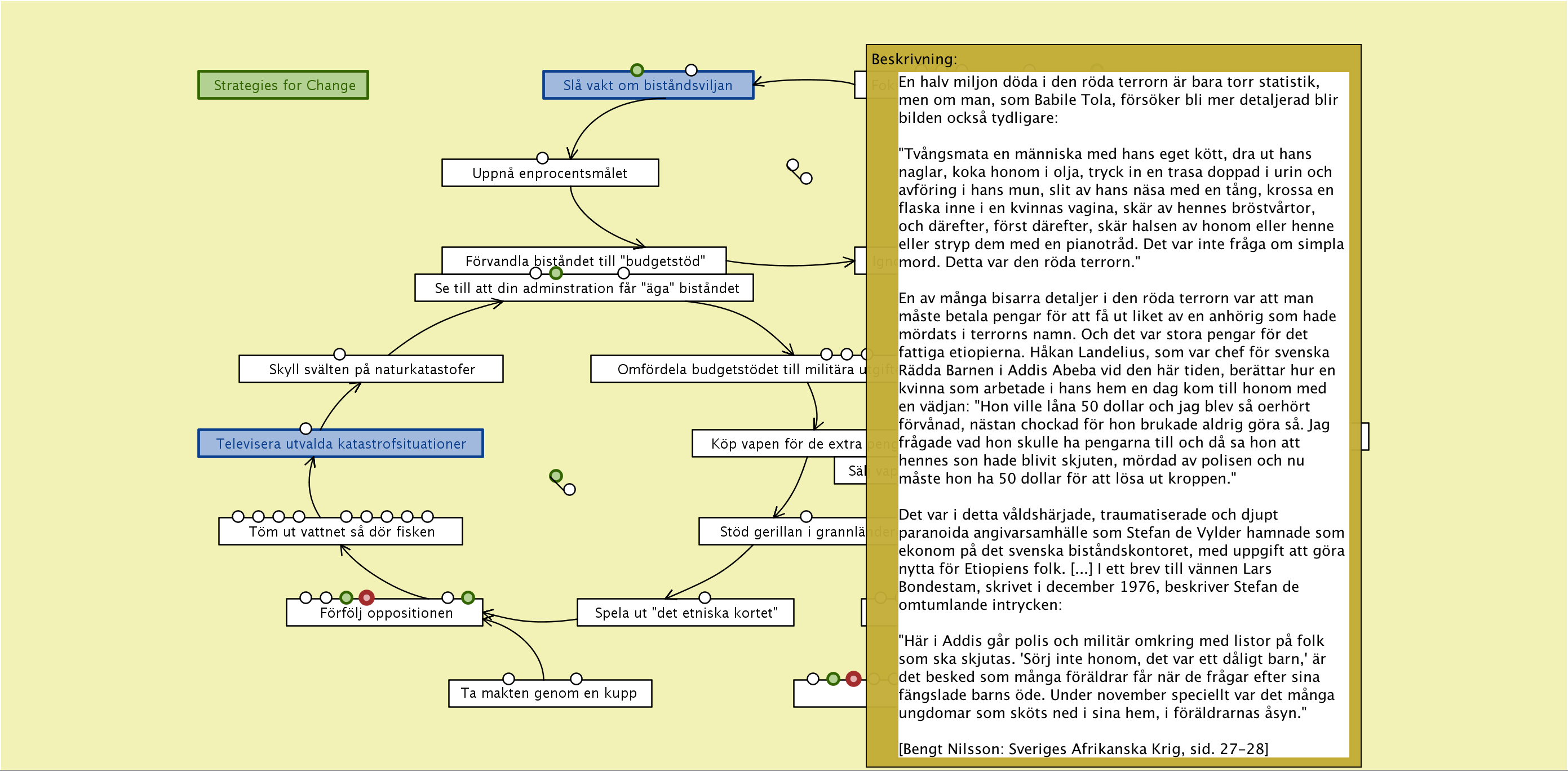Select the 'Köp vapen för de extra' node
The image size is (1568, 771).
coord(779,444)
